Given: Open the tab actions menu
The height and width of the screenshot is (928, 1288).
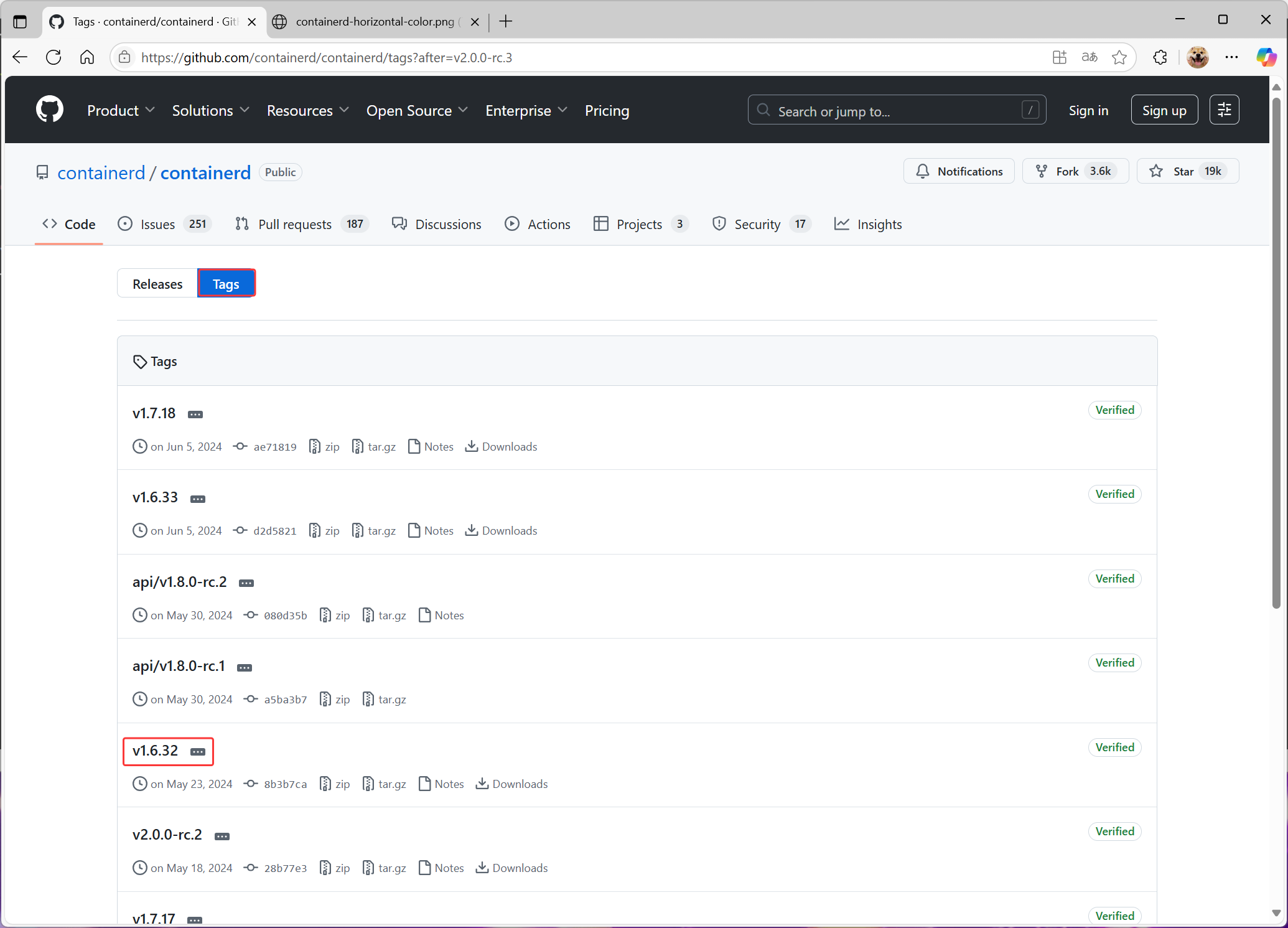Looking at the screenshot, I should click(x=20, y=22).
